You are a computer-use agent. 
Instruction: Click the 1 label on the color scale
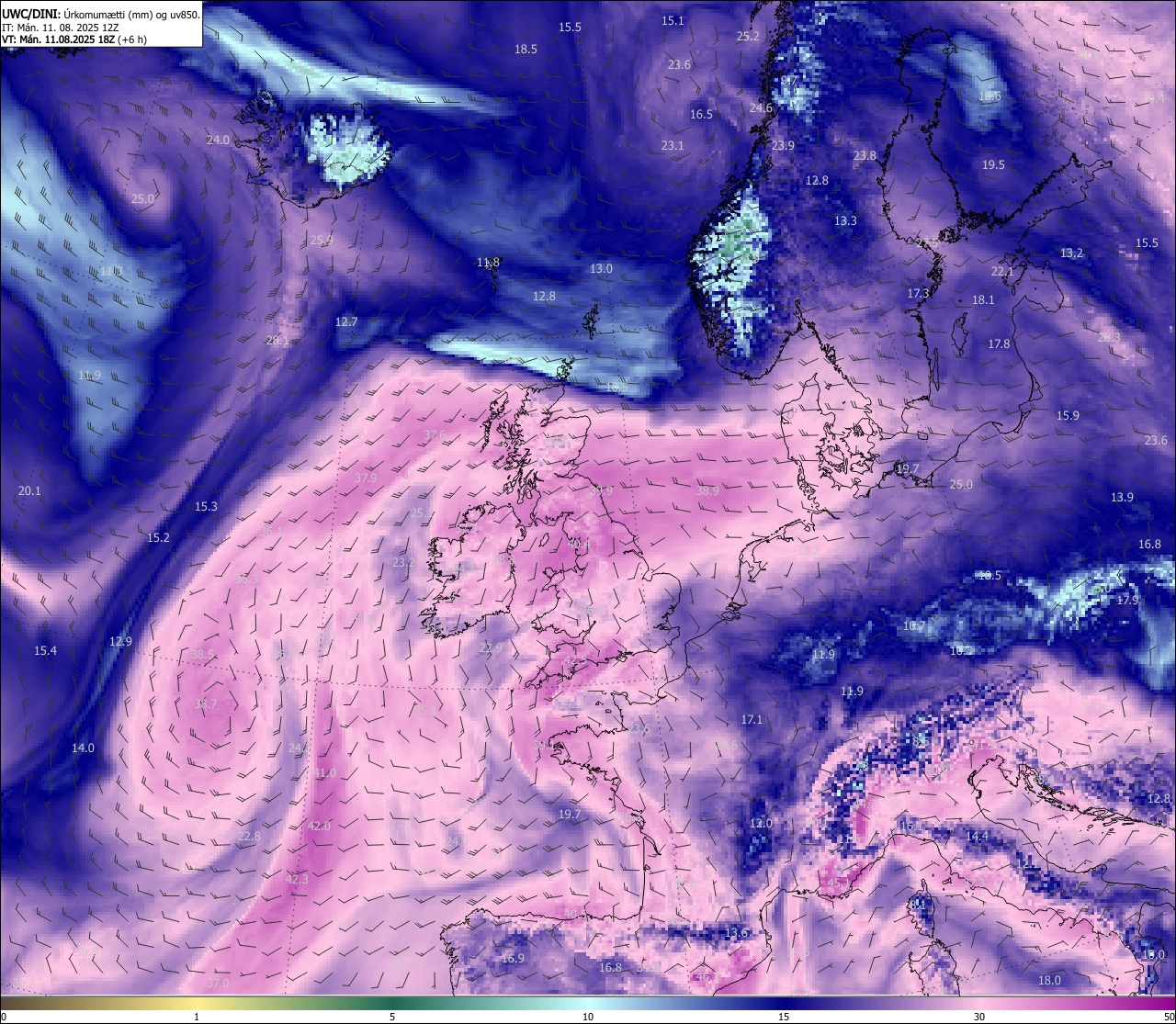point(197,1017)
